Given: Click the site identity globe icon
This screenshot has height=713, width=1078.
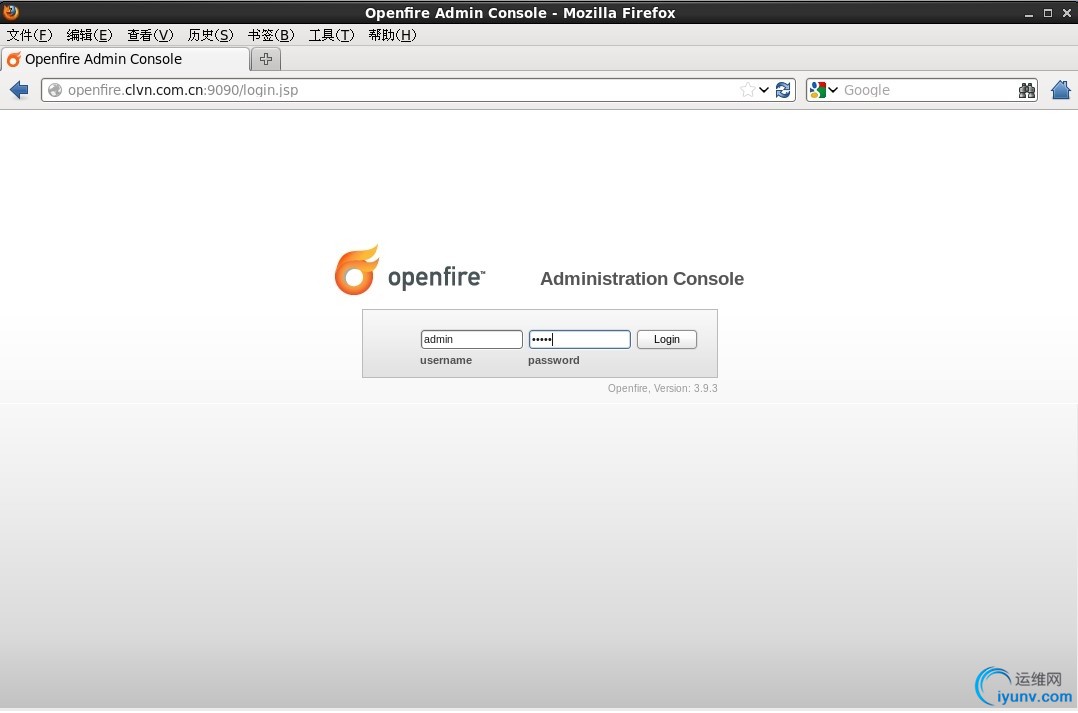Looking at the screenshot, I should tap(55, 90).
